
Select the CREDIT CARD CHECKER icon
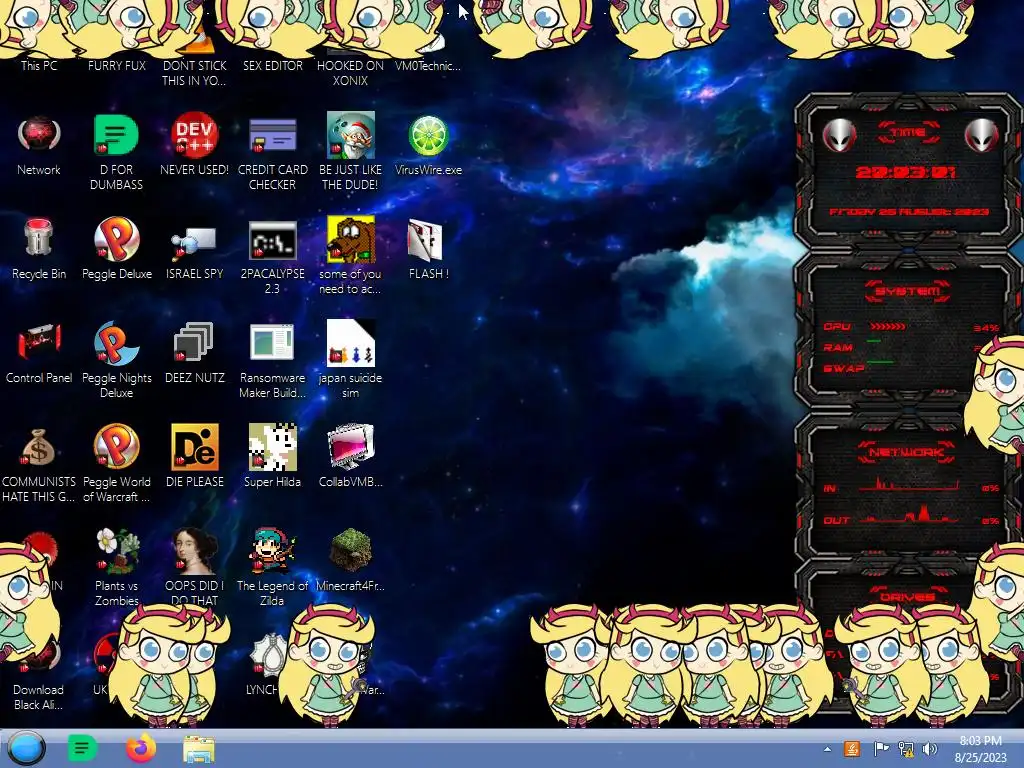272,136
